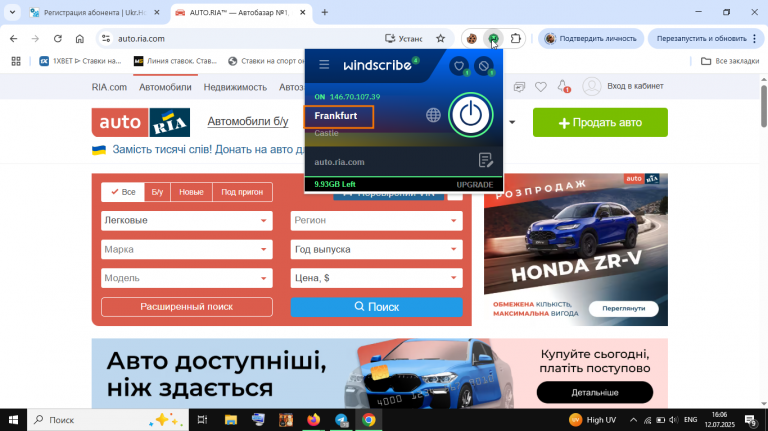The width and height of the screenshot is (768, 431).
Task: Open a new browser tab
Action: [325, 13]
